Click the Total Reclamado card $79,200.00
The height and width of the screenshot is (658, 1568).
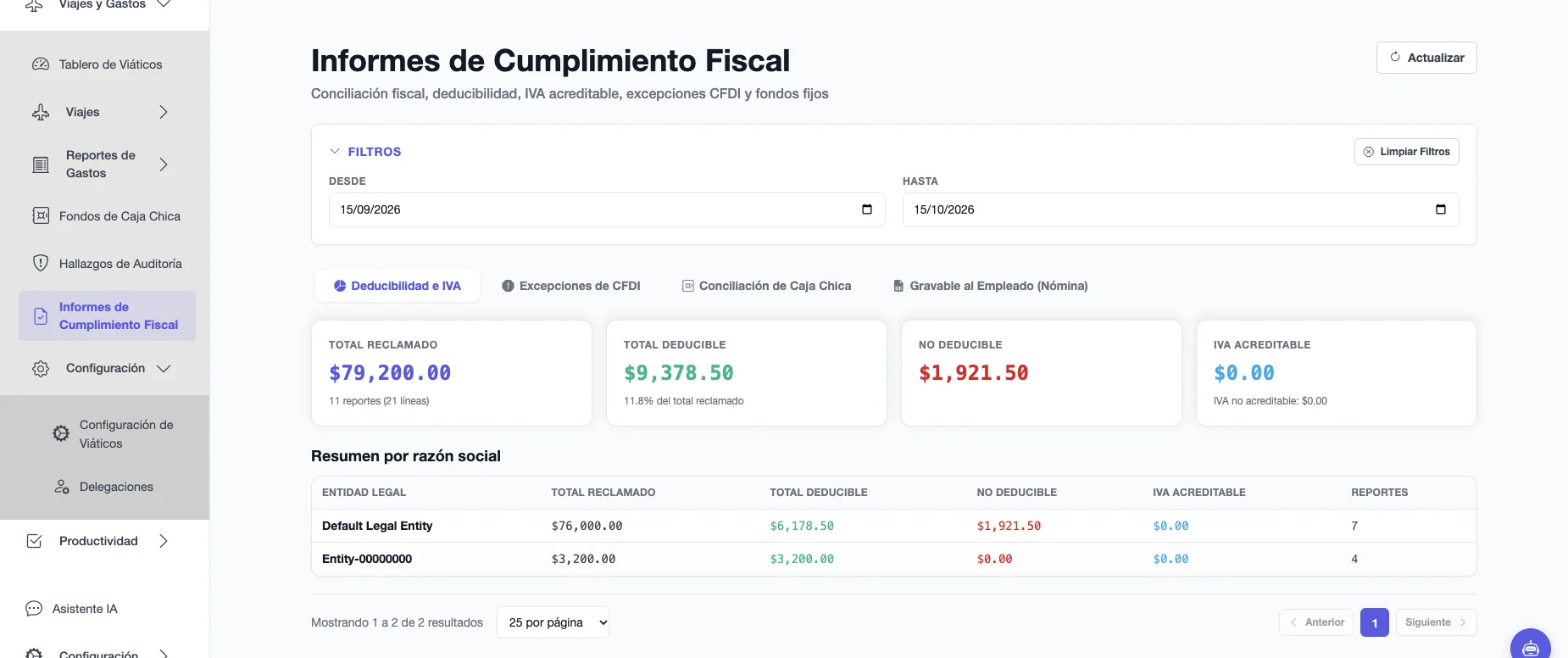point(452,373)
